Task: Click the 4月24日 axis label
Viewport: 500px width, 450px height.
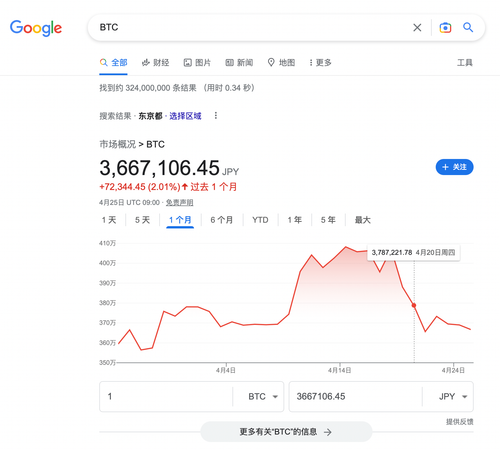Action: click(x=453, y=370)
